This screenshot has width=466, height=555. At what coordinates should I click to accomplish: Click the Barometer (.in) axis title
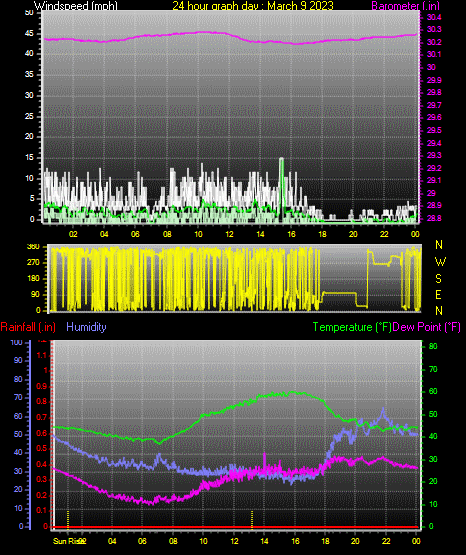pos(405,6)
